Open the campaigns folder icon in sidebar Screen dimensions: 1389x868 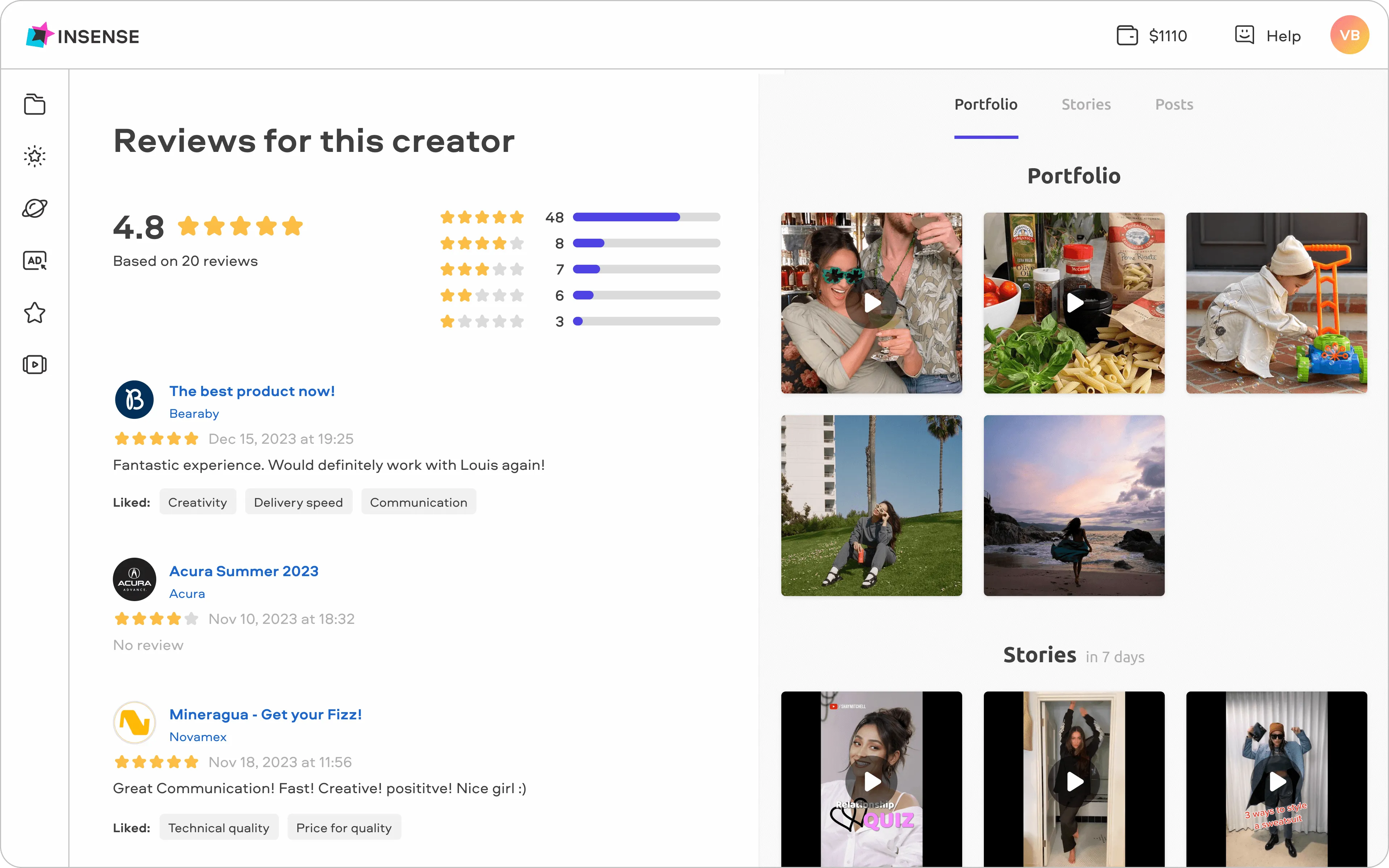point(34,104)
